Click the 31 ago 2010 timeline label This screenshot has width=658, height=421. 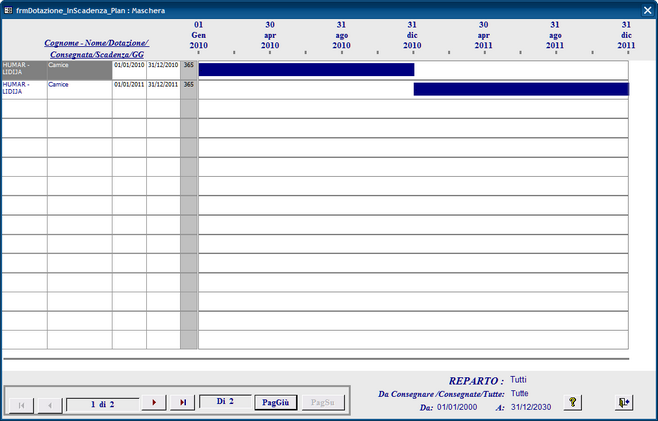click(341, 35)
